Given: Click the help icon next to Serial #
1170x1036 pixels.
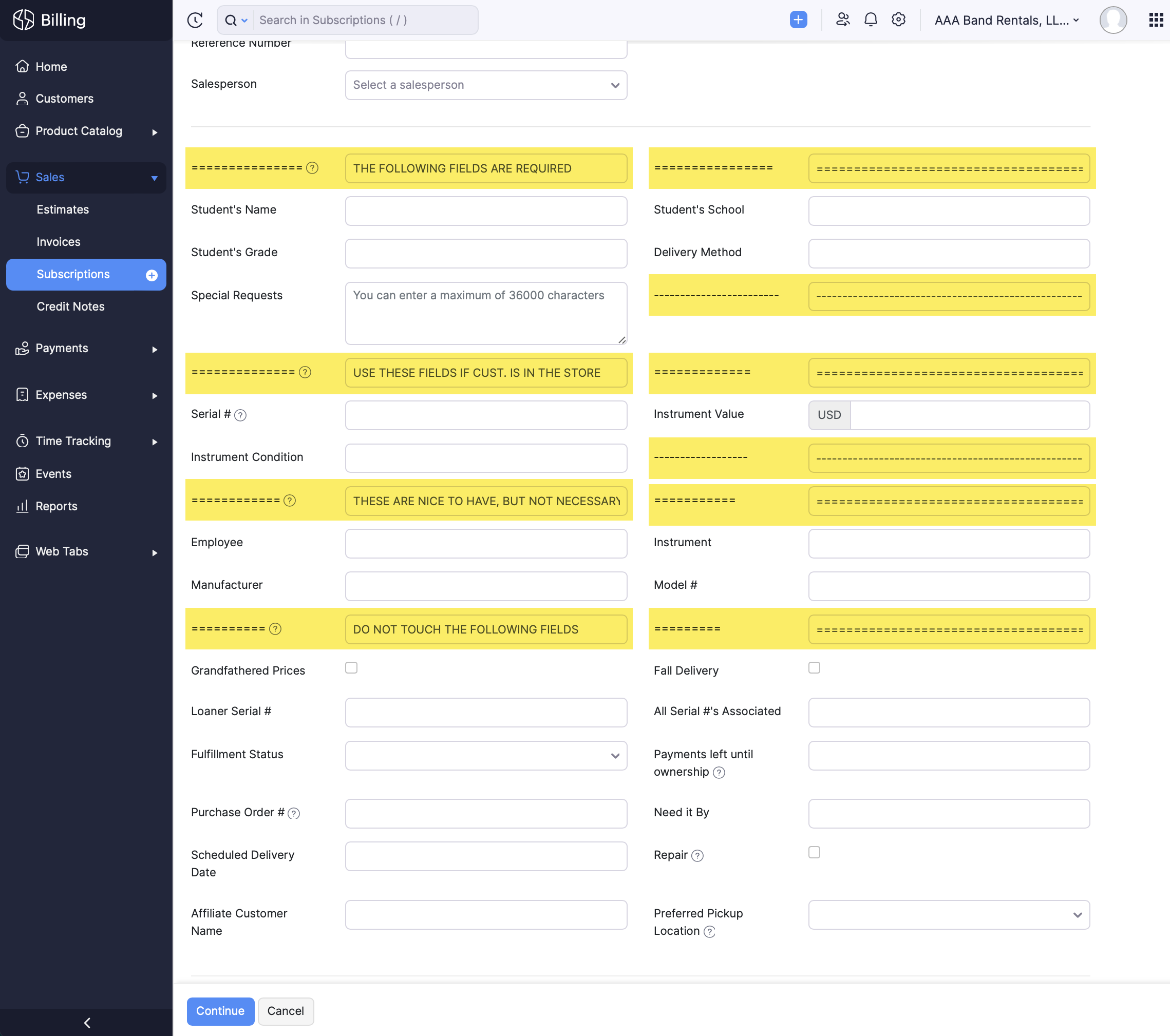Looking at the screenshot, I should 240,415.
